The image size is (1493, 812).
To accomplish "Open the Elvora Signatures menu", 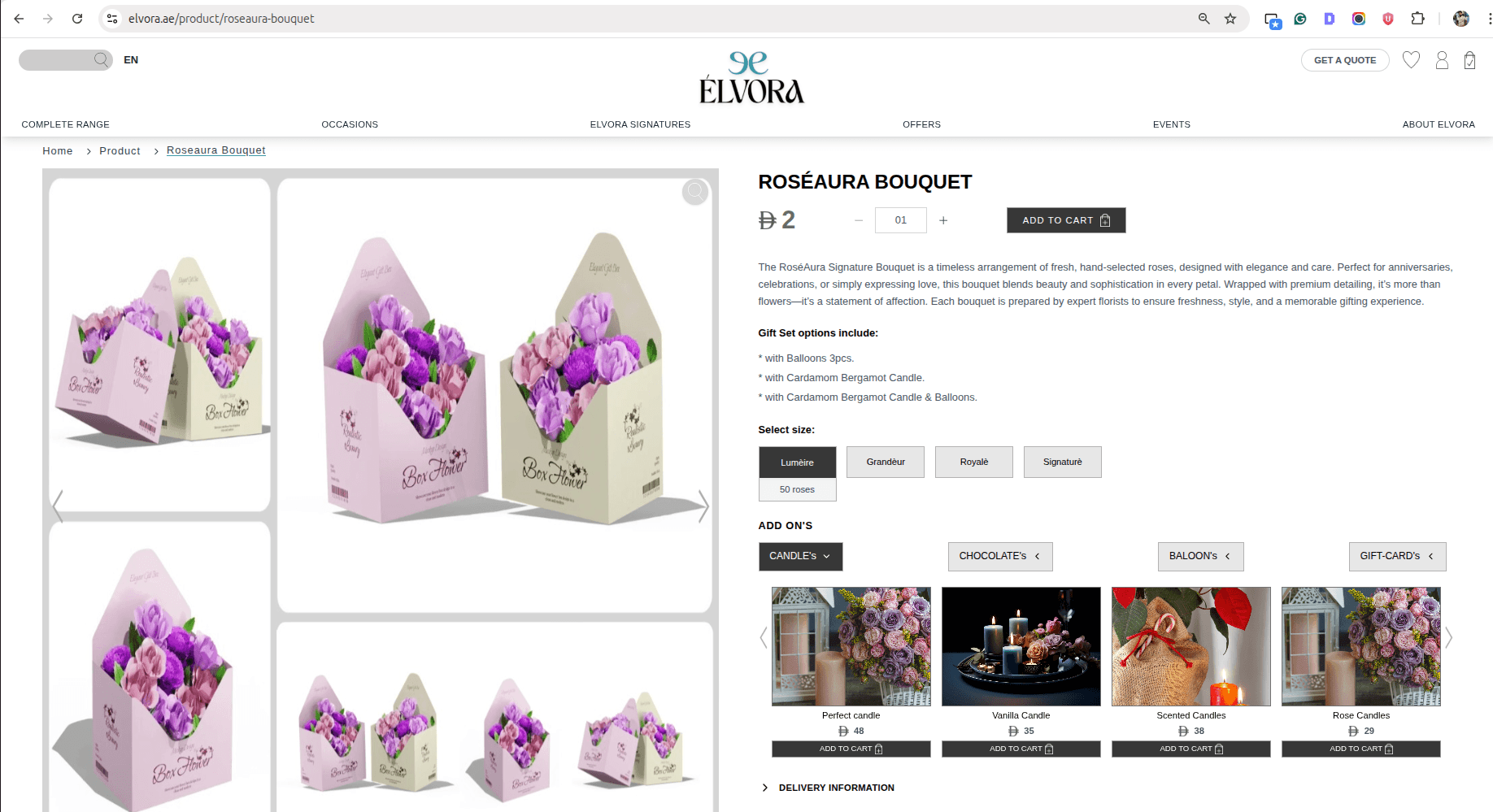I will [x=640, y=124].
